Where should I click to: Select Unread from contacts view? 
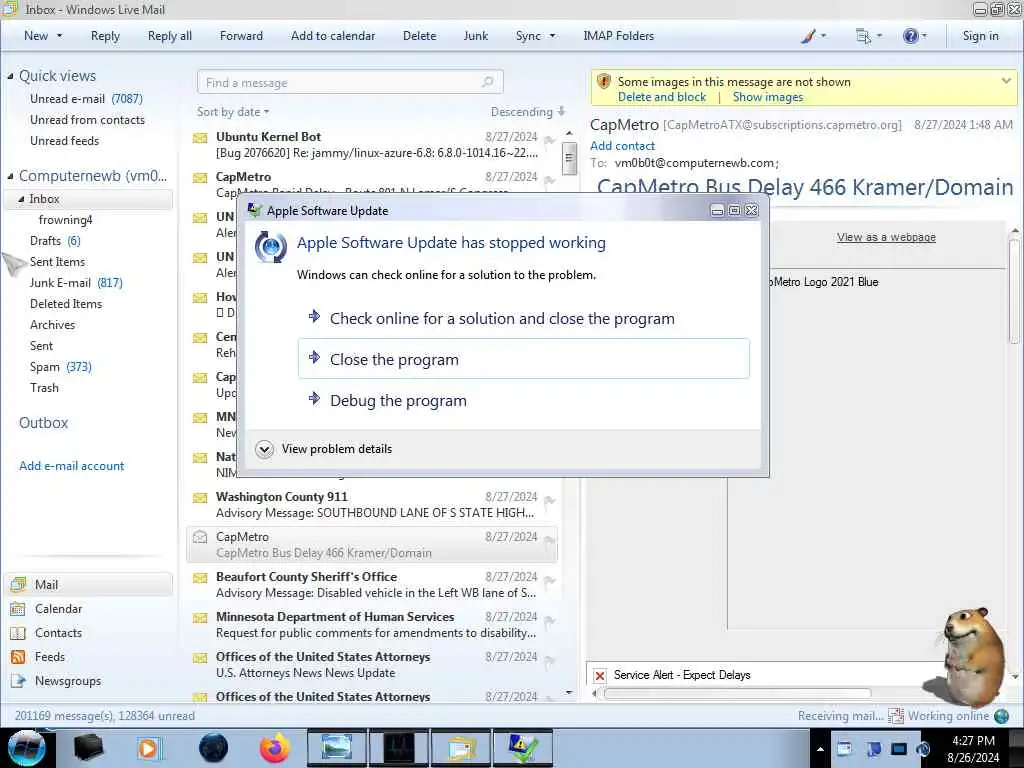point(88,120)
